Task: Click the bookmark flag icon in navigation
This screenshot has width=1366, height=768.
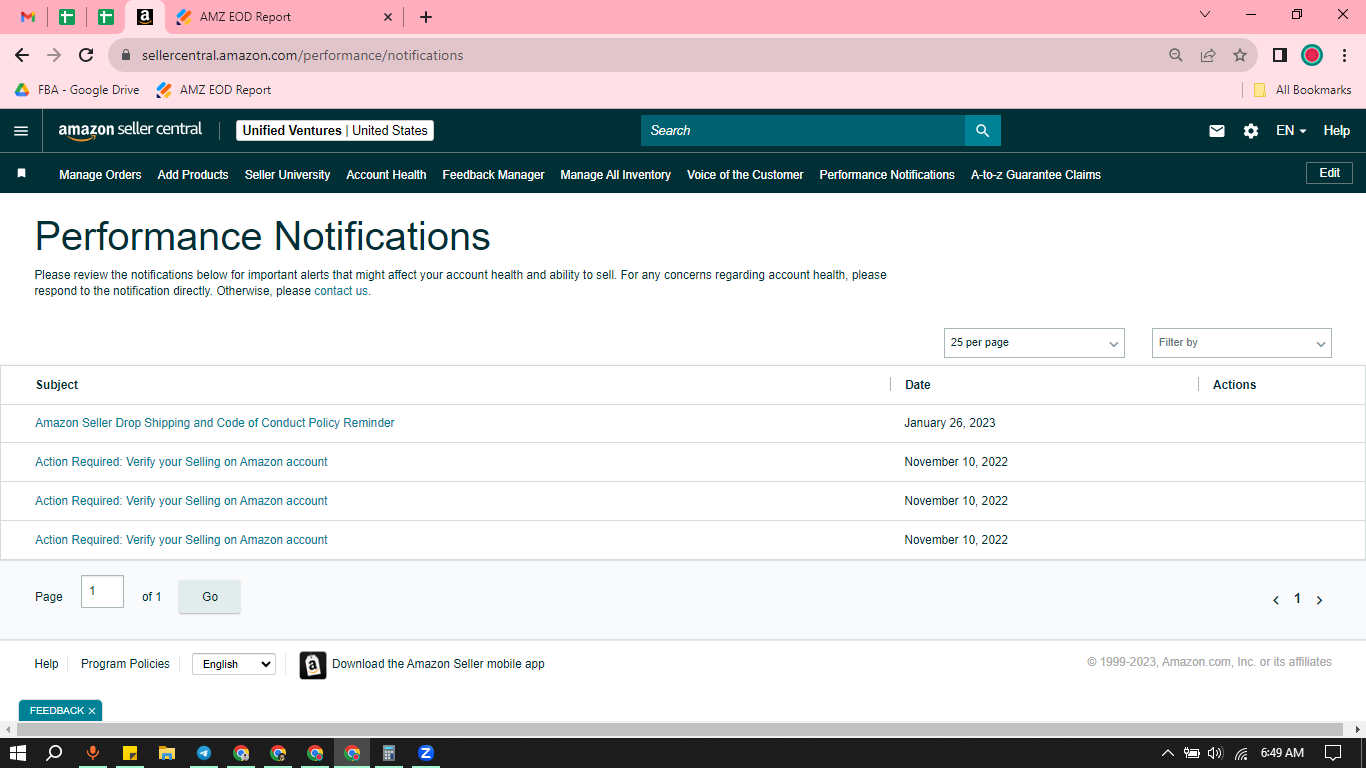Action: [x=21, y=173]
